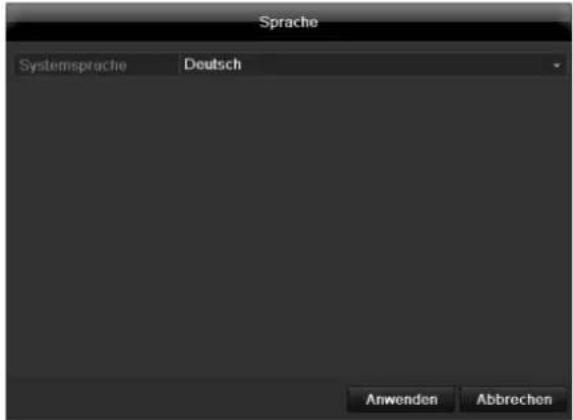The image size is (573, 420).
Task: Show available languages via the Deutsch field
Action: [372, 65]
